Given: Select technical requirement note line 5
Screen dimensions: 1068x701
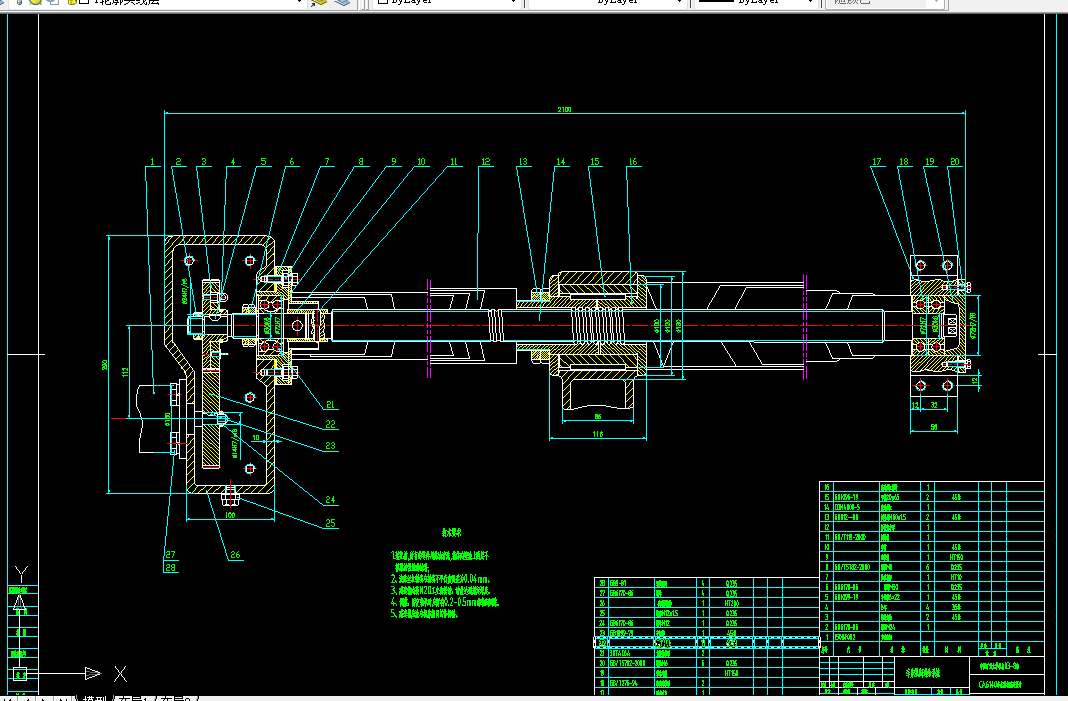Looking at the screenshot, I should 424,614.
